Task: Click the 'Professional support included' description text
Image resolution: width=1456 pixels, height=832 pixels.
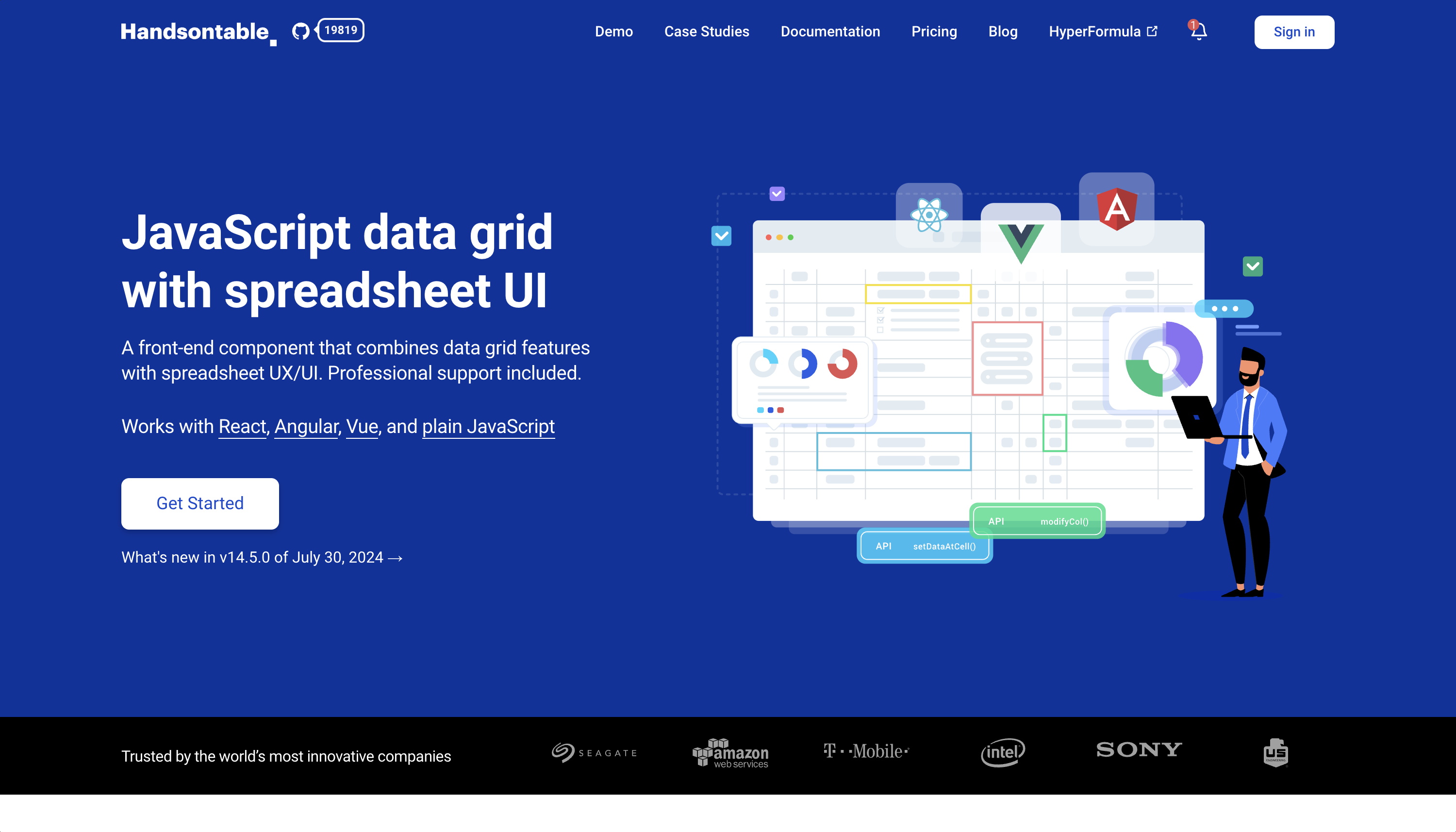Action: (x=454, y=373)
